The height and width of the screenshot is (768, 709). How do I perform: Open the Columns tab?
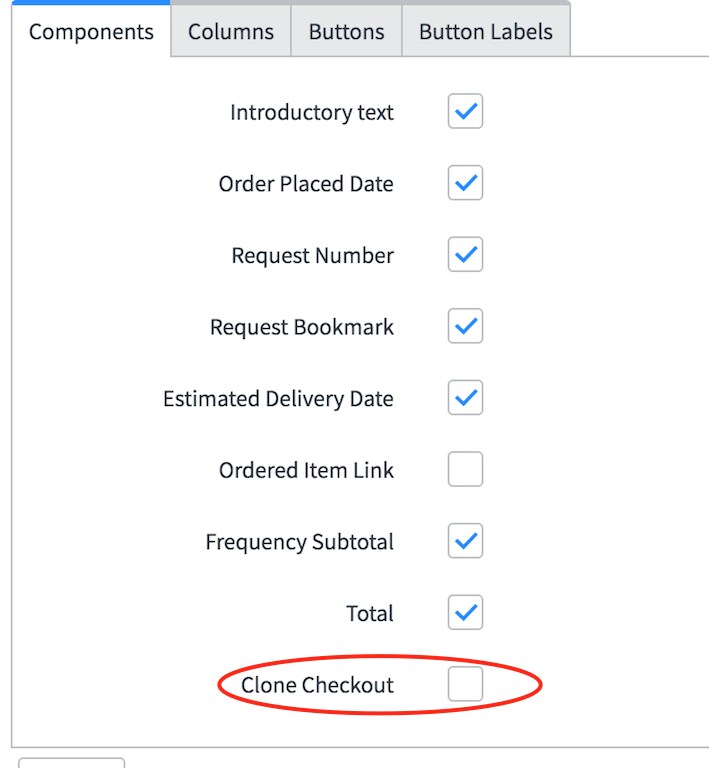(231, 32)
